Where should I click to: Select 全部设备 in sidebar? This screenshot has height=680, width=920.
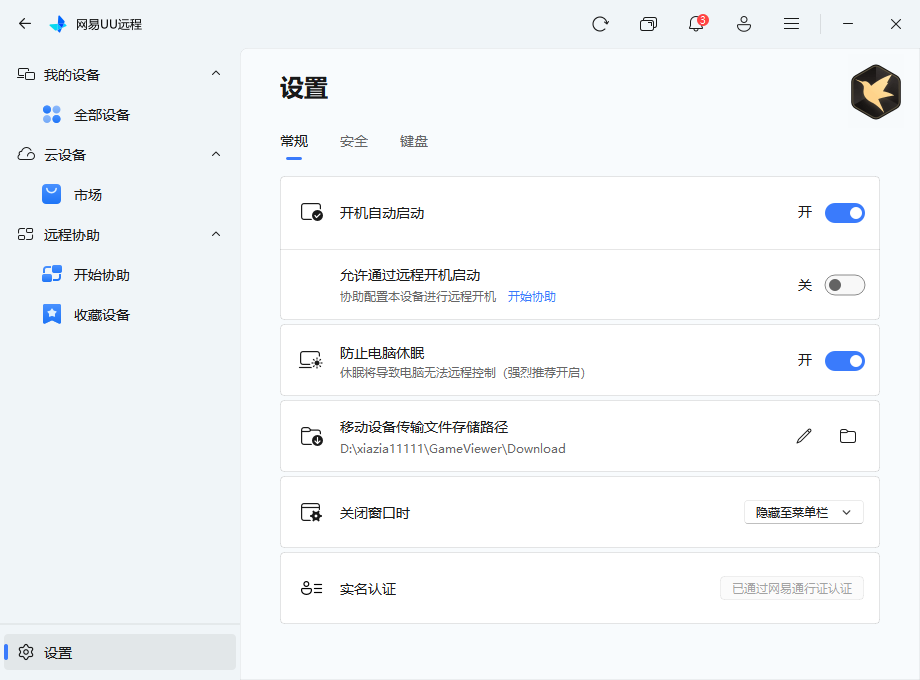tap(102, 115)
